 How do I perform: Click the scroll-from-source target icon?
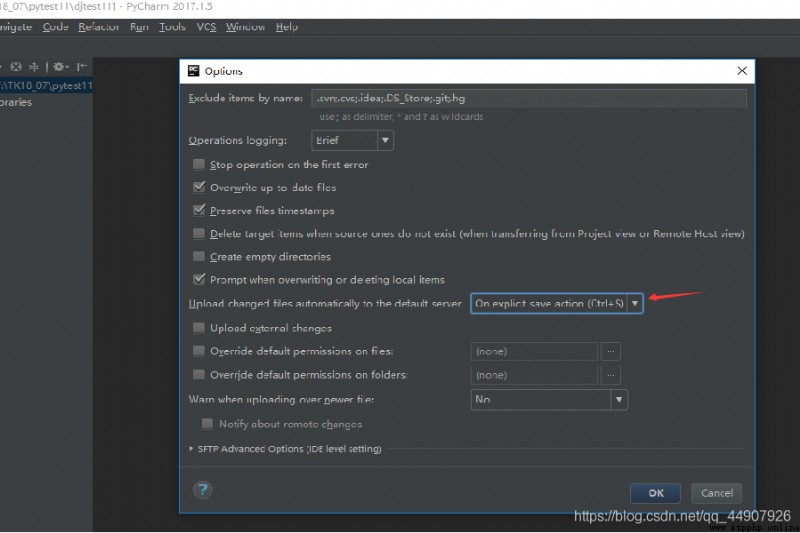[16, 67]
